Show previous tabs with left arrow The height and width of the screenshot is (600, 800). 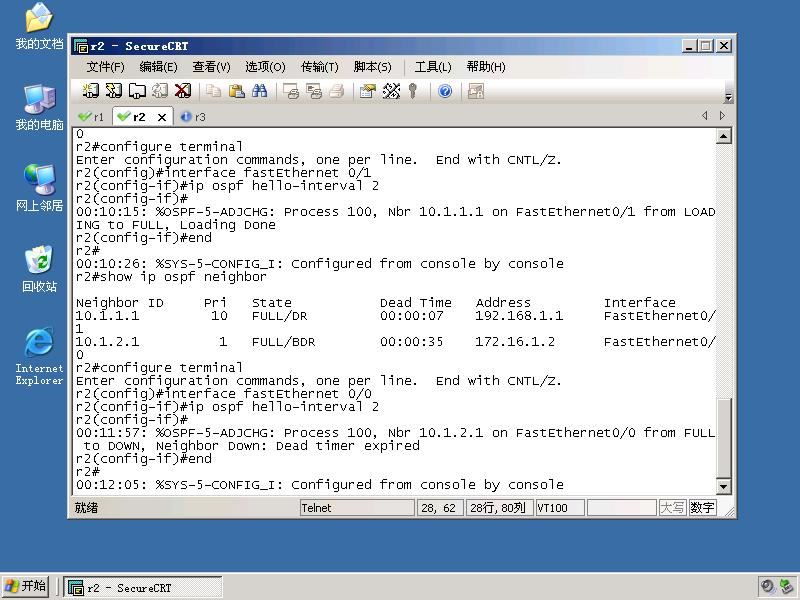coord(705,116)
